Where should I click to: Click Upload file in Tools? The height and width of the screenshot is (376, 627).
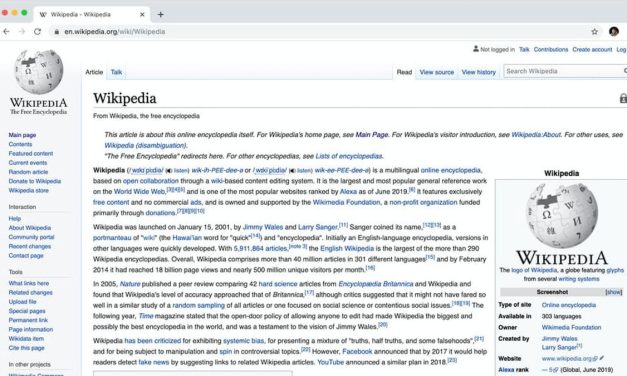pos(22,302)
